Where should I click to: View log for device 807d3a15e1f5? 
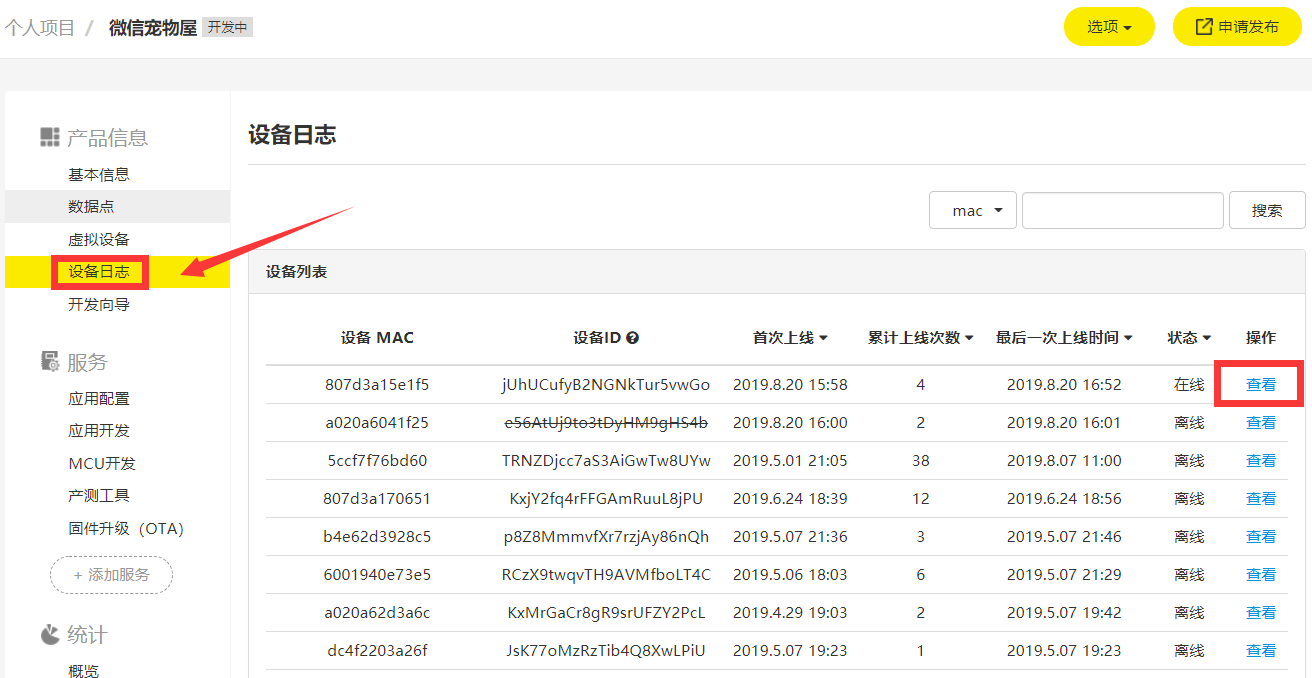click(x=1260, y=385)
